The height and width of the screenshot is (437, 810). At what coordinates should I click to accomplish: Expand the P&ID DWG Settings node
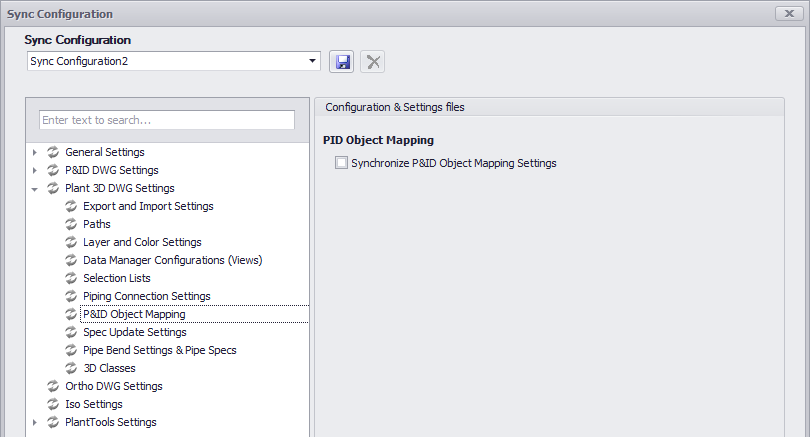(x=35, y=170)
